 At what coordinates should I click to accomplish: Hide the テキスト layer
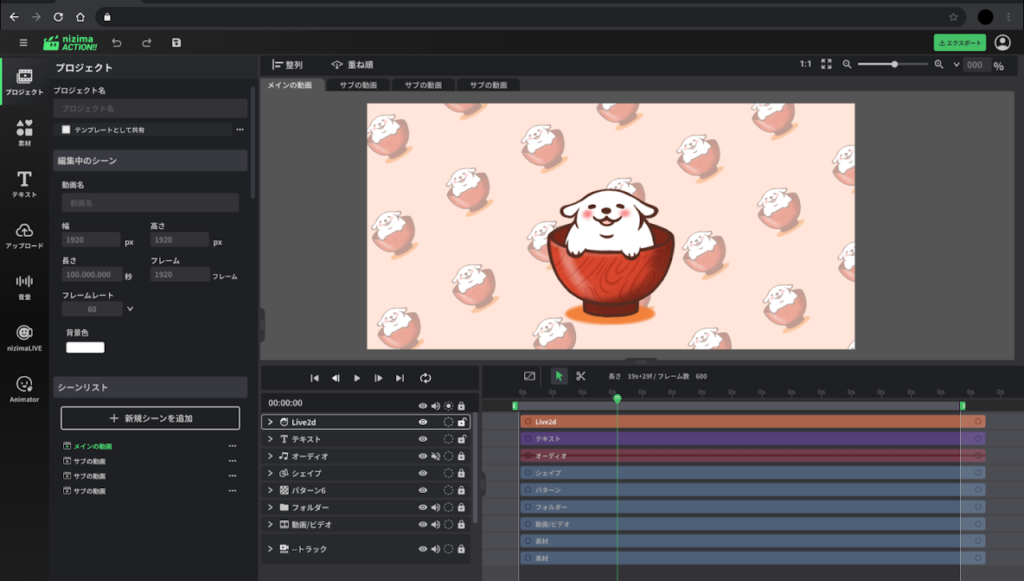pyautogui.click(x=423, y=439)
